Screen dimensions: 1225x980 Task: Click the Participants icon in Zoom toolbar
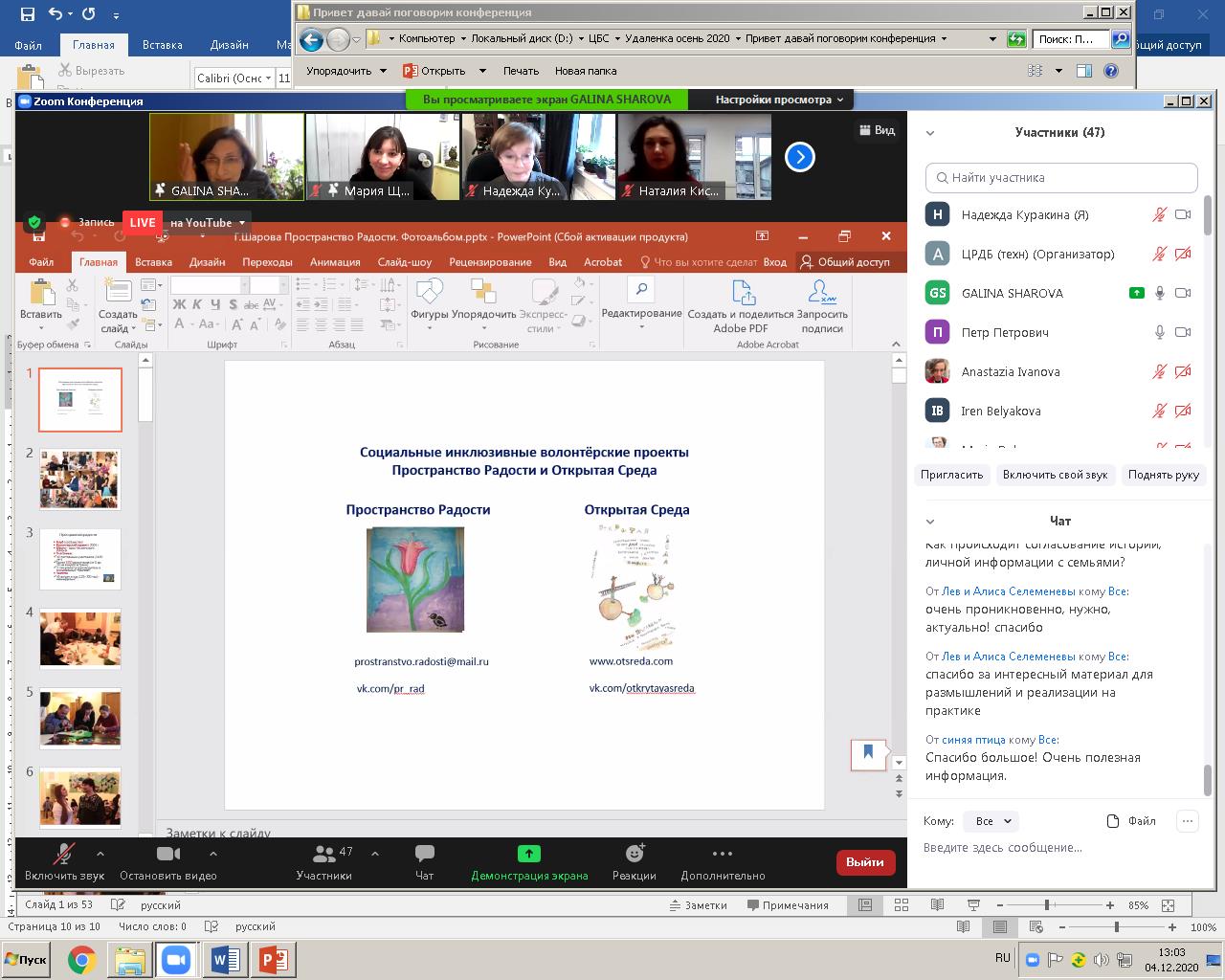point(324,854)
